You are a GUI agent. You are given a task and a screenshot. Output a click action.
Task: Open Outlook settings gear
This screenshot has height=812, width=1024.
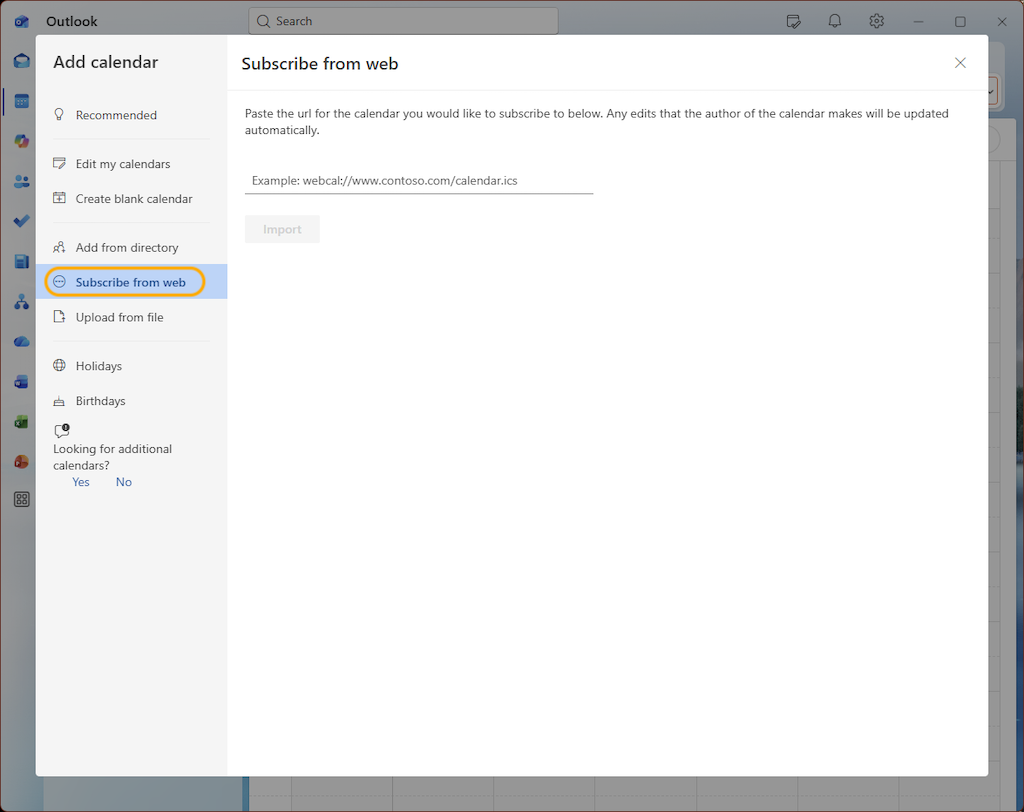tap(876, 21)
